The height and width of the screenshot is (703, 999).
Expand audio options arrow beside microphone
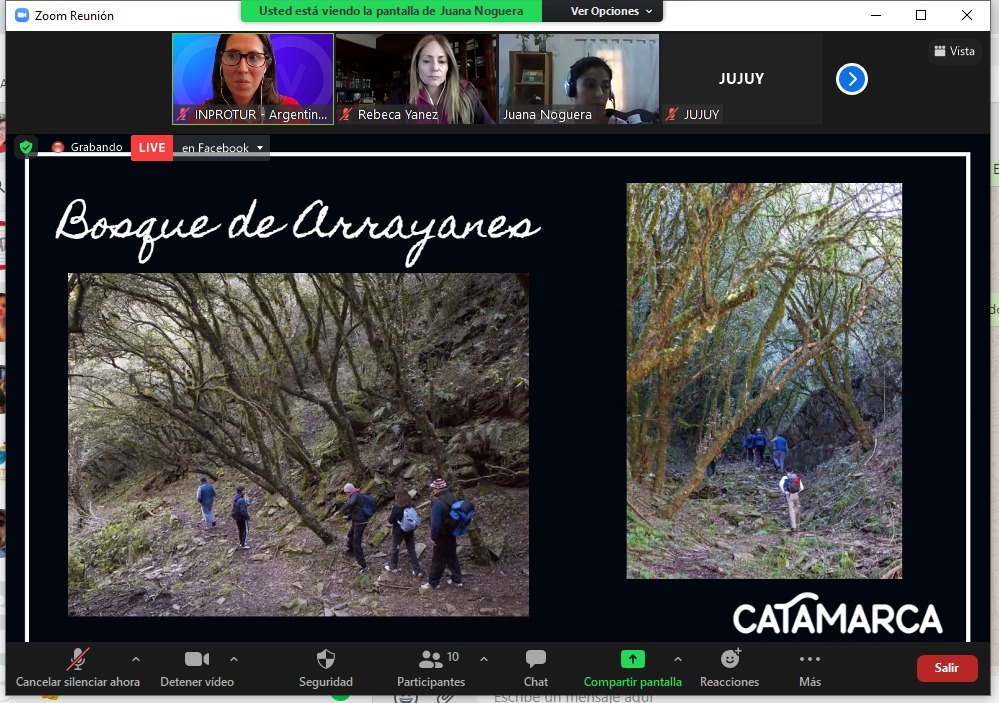(136, 659)
